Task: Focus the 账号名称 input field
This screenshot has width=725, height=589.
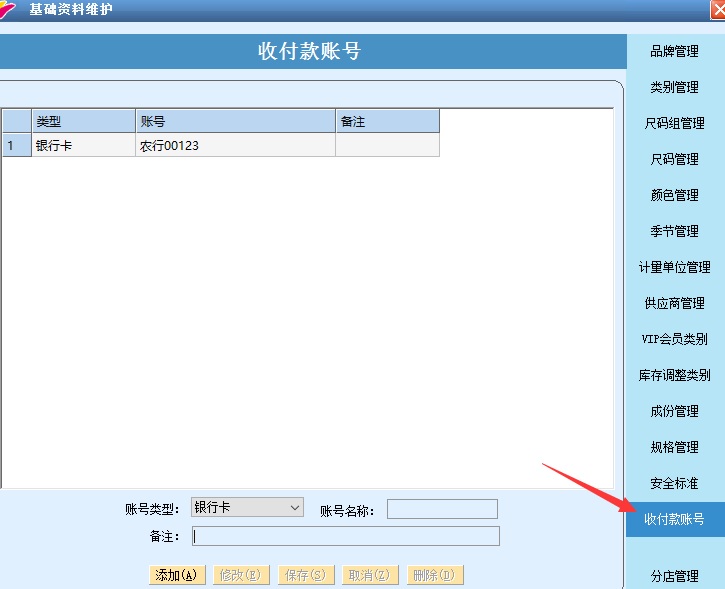Action: click(x=442, y=509)
